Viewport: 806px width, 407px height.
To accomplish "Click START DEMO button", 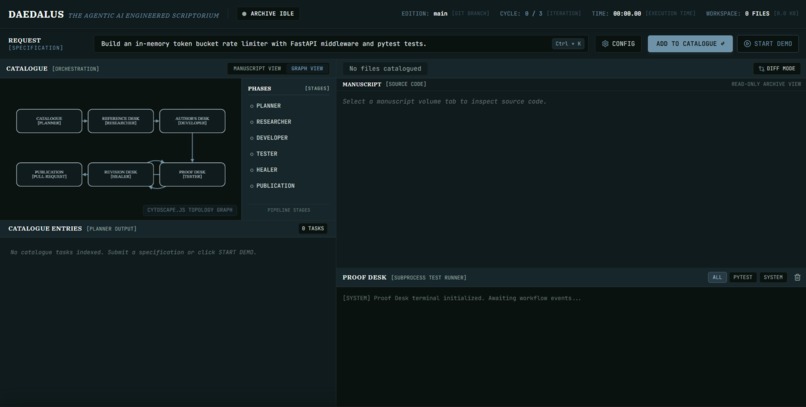I will click(x=768, y=44).
